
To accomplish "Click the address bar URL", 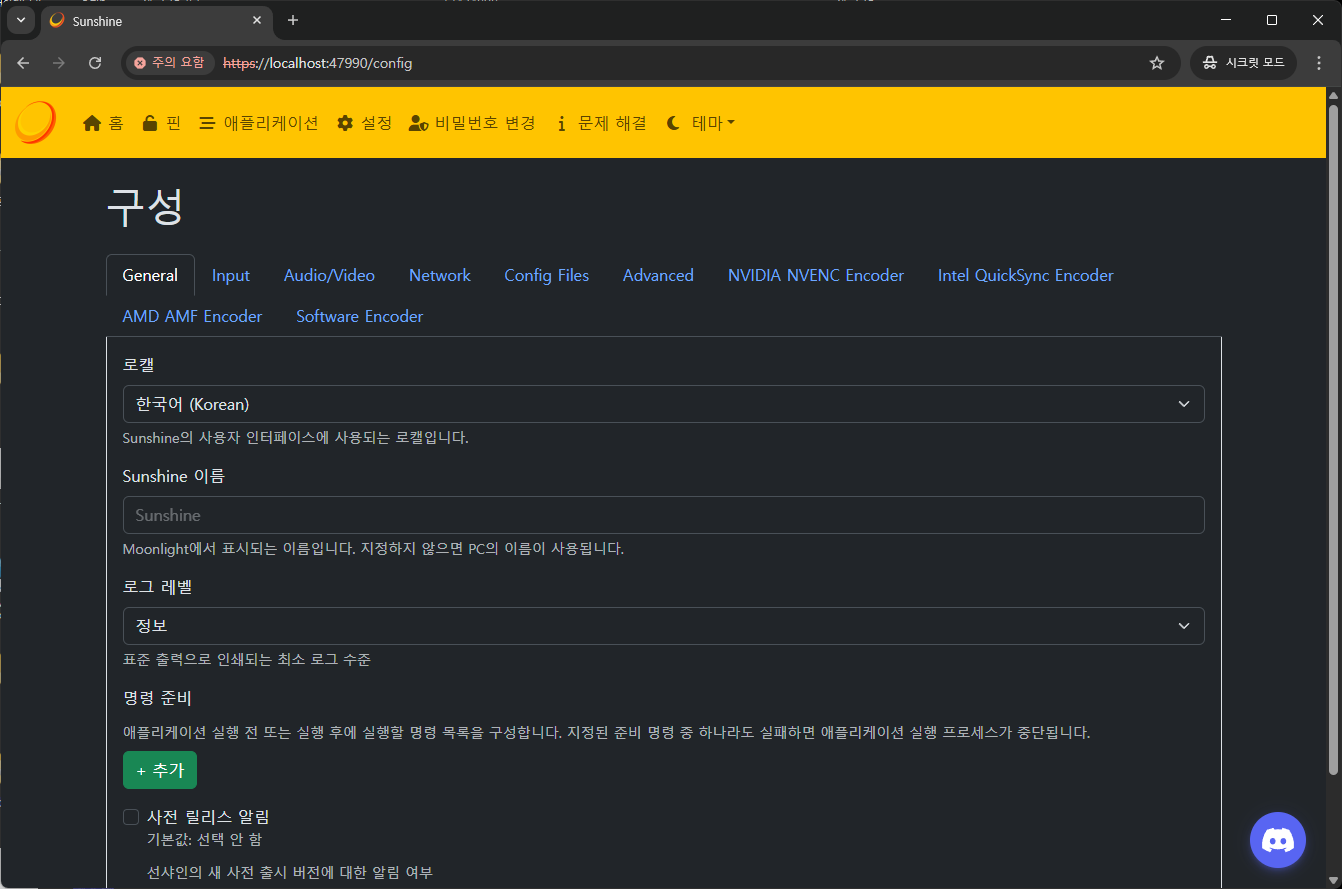I will (317, 63).
